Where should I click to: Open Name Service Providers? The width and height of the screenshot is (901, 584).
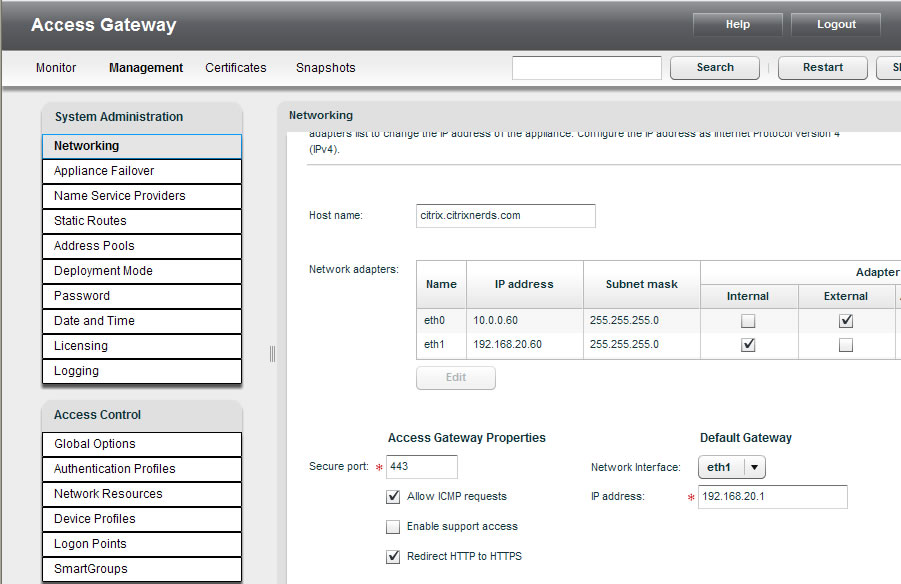click(x=142, y=196)
